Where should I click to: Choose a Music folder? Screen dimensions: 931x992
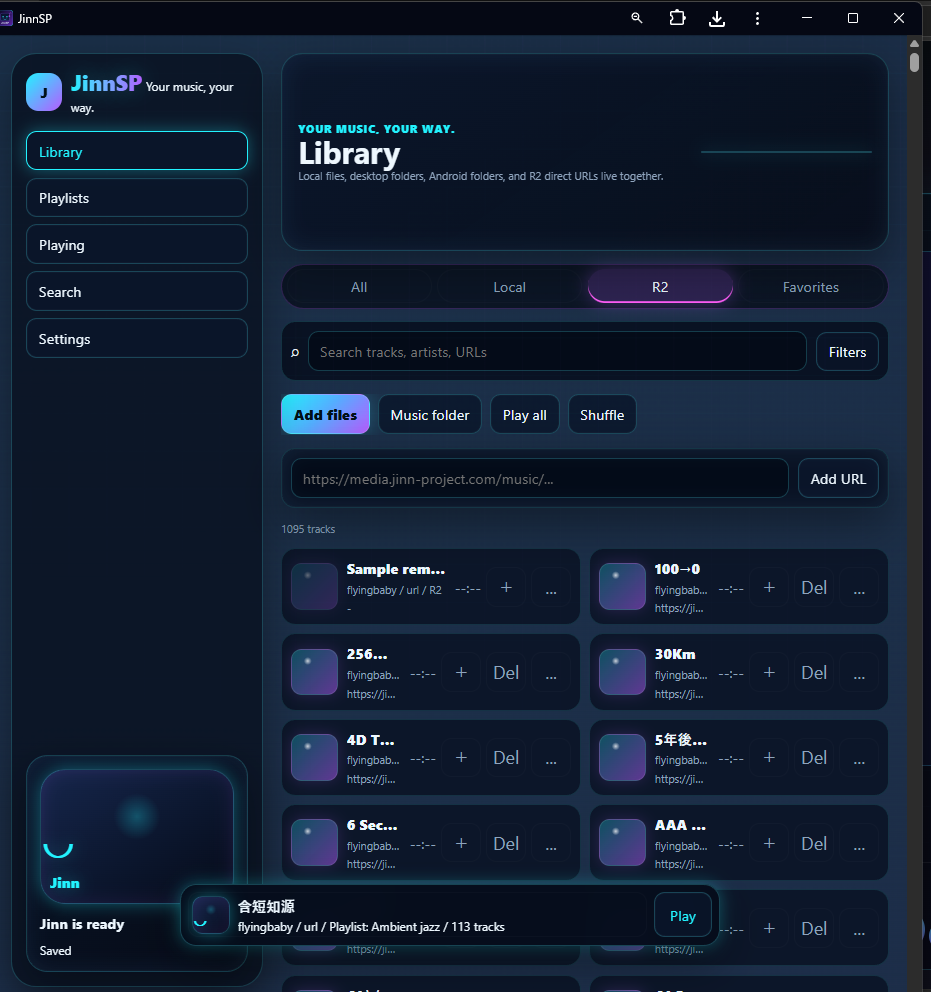click(x=430, y=414)
